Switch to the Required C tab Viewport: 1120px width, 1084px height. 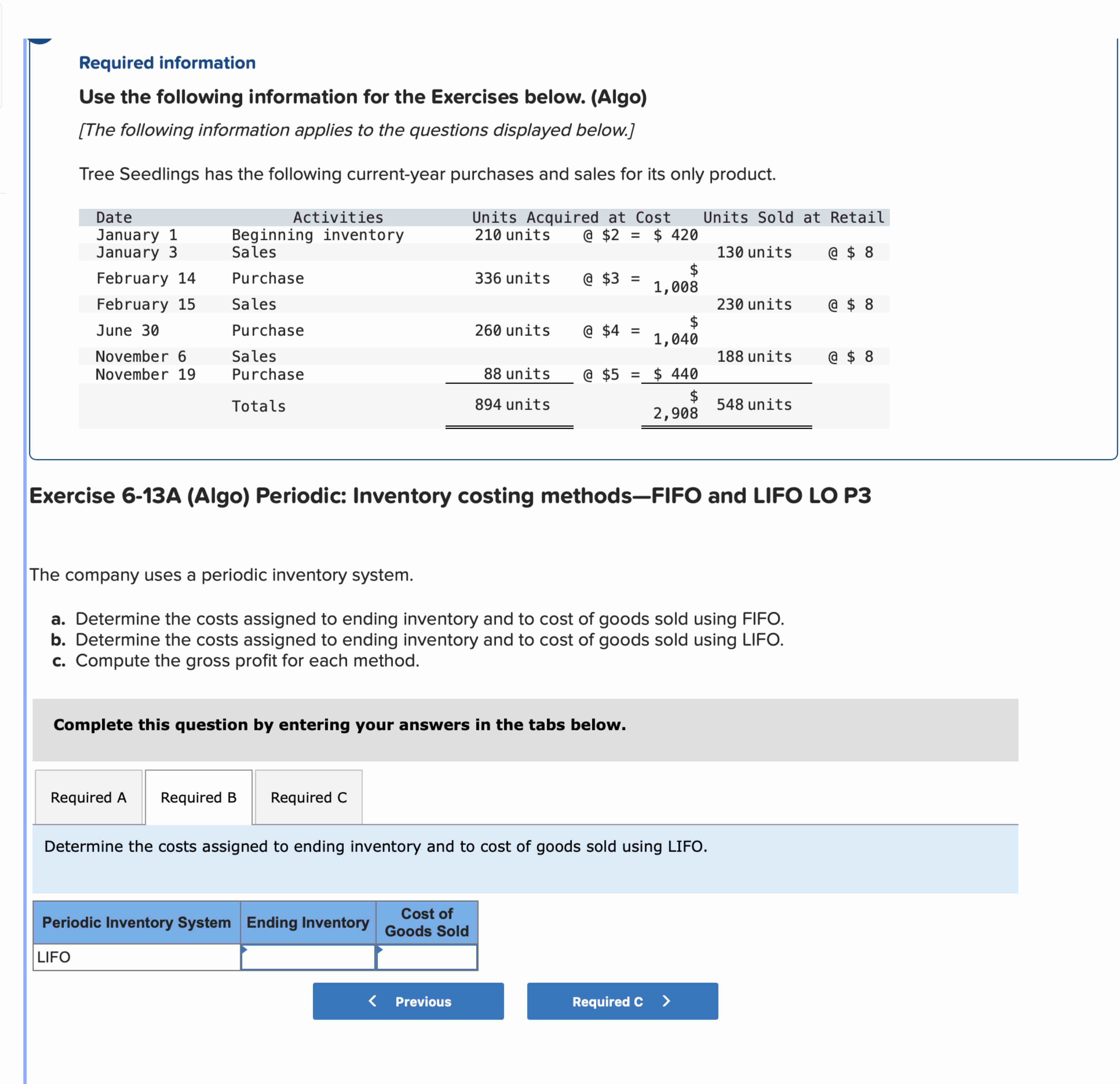click(308, 797)
